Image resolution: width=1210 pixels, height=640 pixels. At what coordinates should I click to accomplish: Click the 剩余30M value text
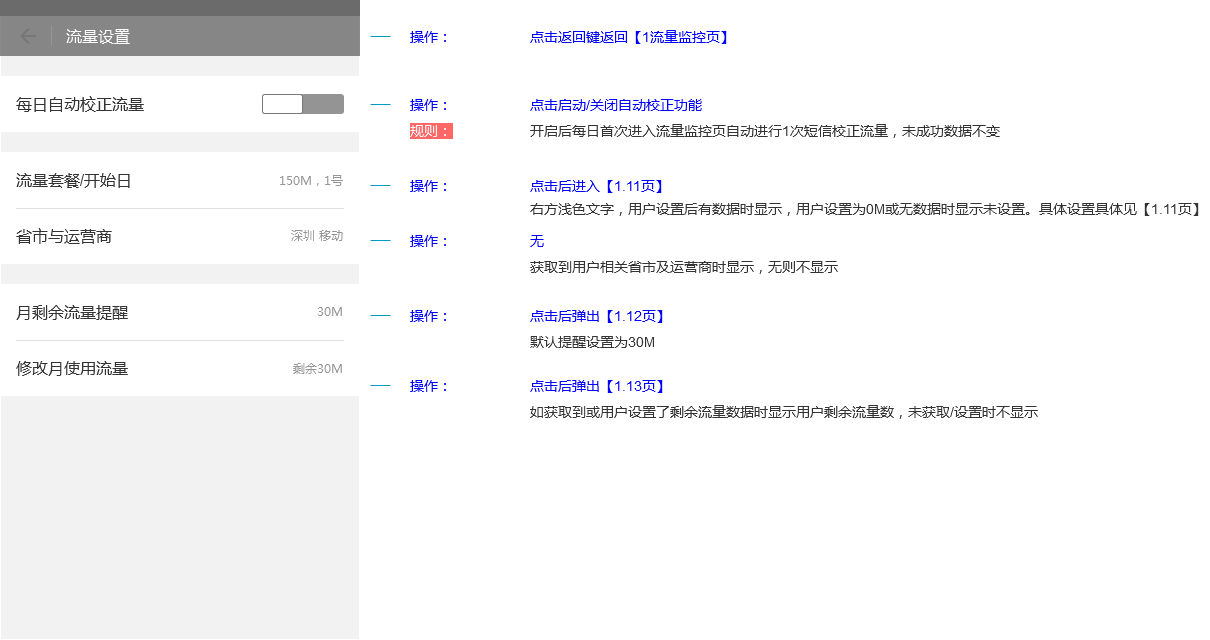click(x=318, y=369)
